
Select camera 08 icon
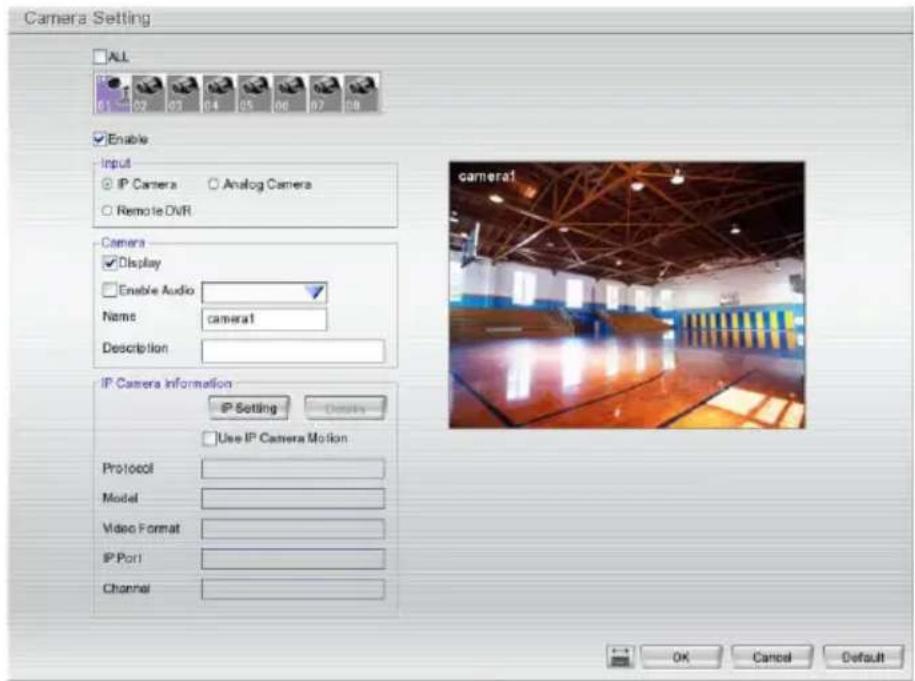tap(361, 93)
